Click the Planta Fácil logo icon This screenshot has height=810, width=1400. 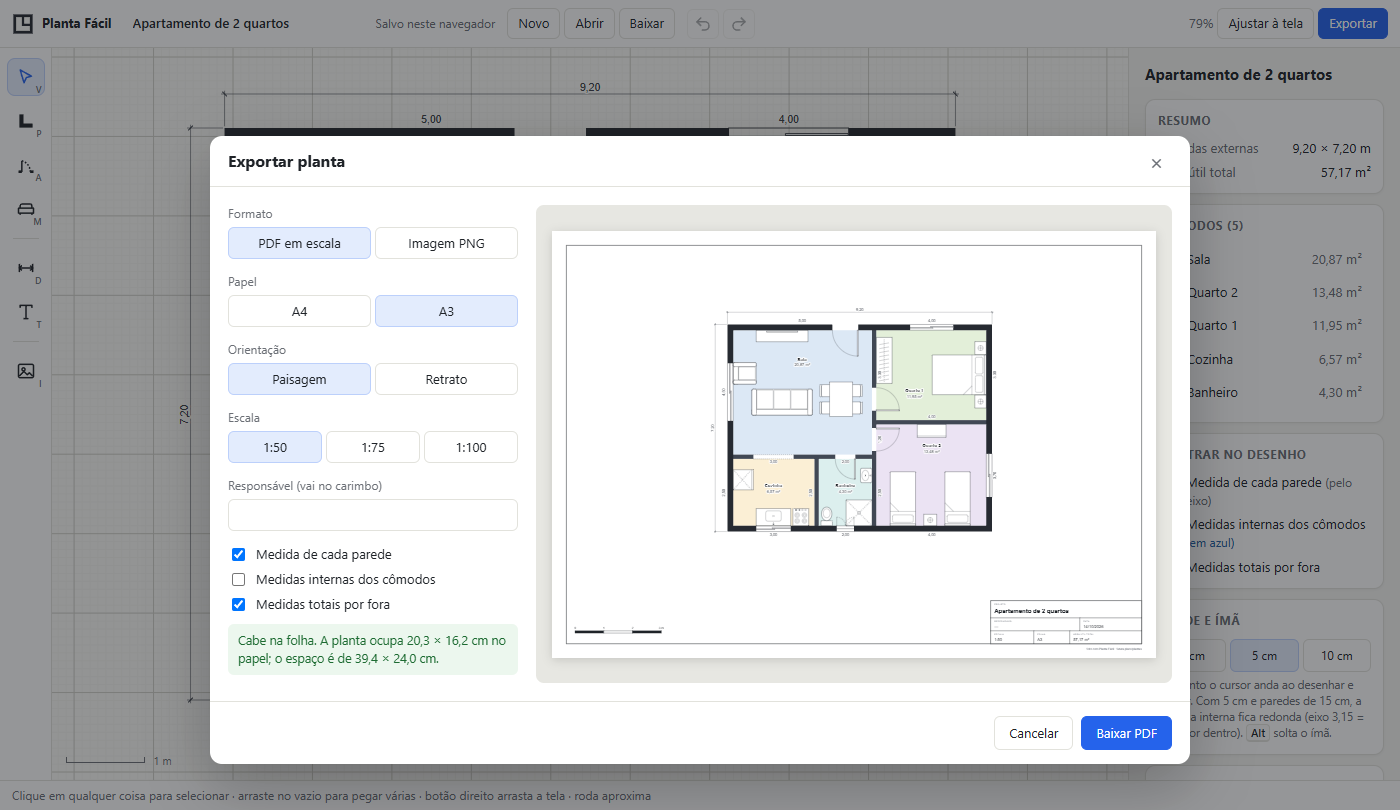[x=22, y=23]
